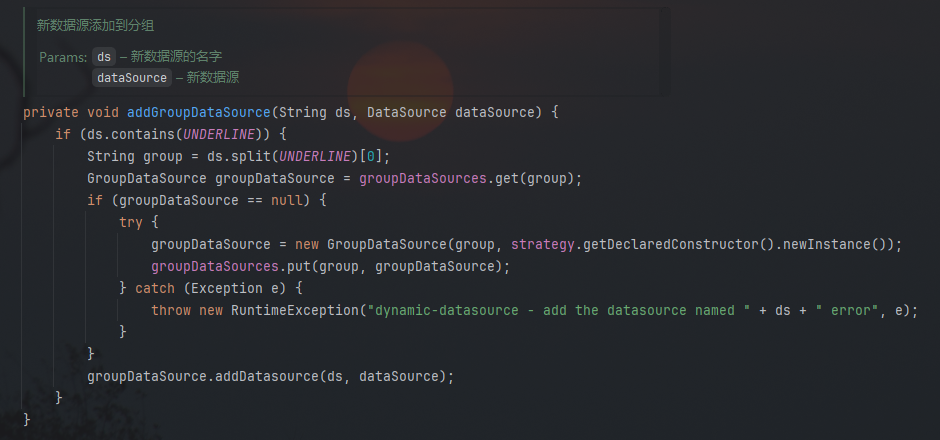This screenshot has height=440, width=940.
Task: Click the String type on the group declaration line
Action: point(111,156)
